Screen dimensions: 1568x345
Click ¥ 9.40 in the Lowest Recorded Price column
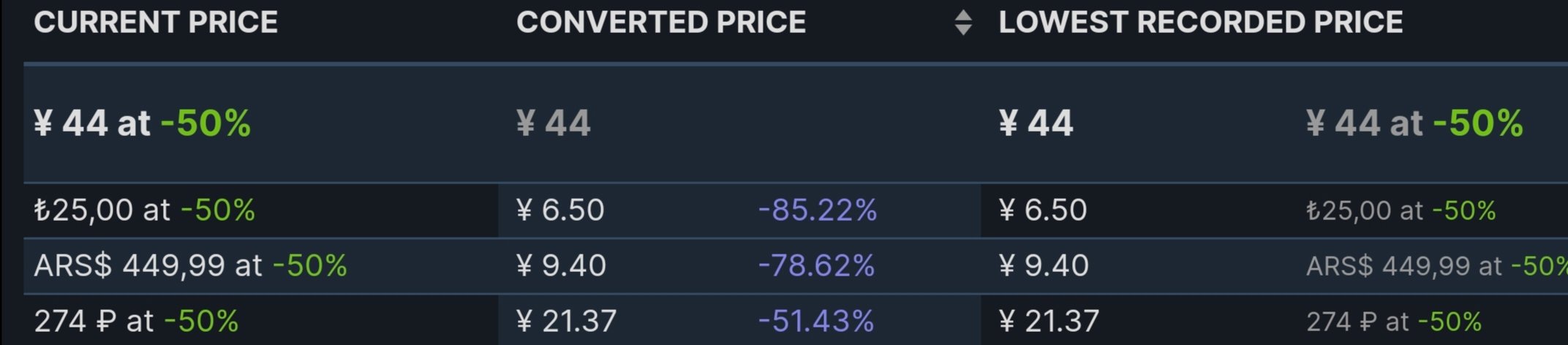point(1044,265)
